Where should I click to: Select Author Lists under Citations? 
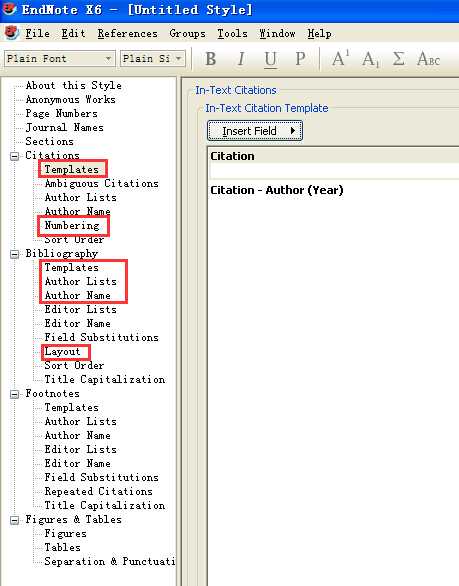click(x=80, y=197)
